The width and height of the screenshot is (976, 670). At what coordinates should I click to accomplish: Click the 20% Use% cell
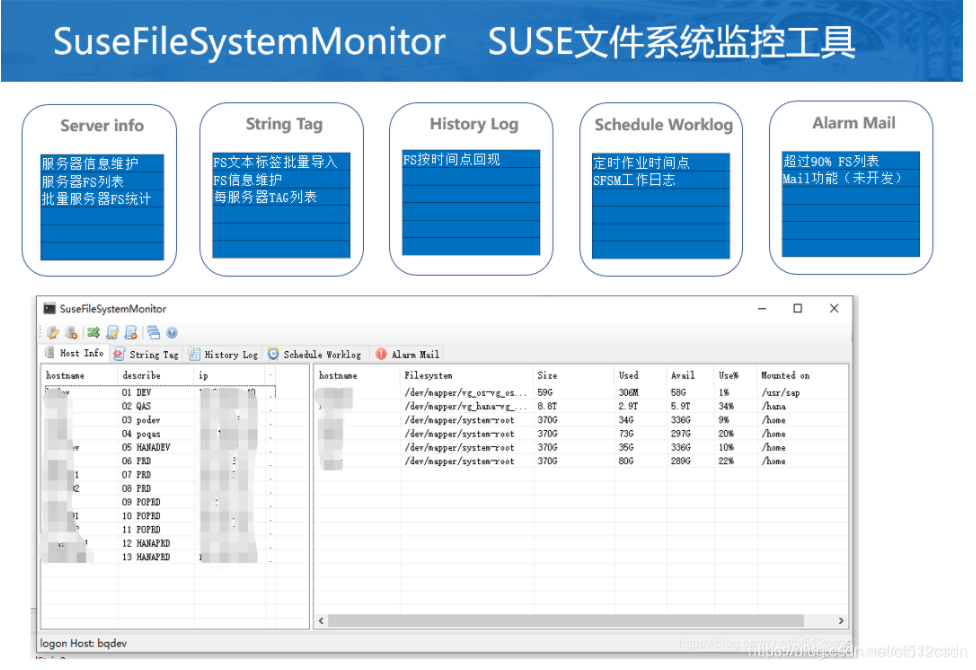click(726, 434)
